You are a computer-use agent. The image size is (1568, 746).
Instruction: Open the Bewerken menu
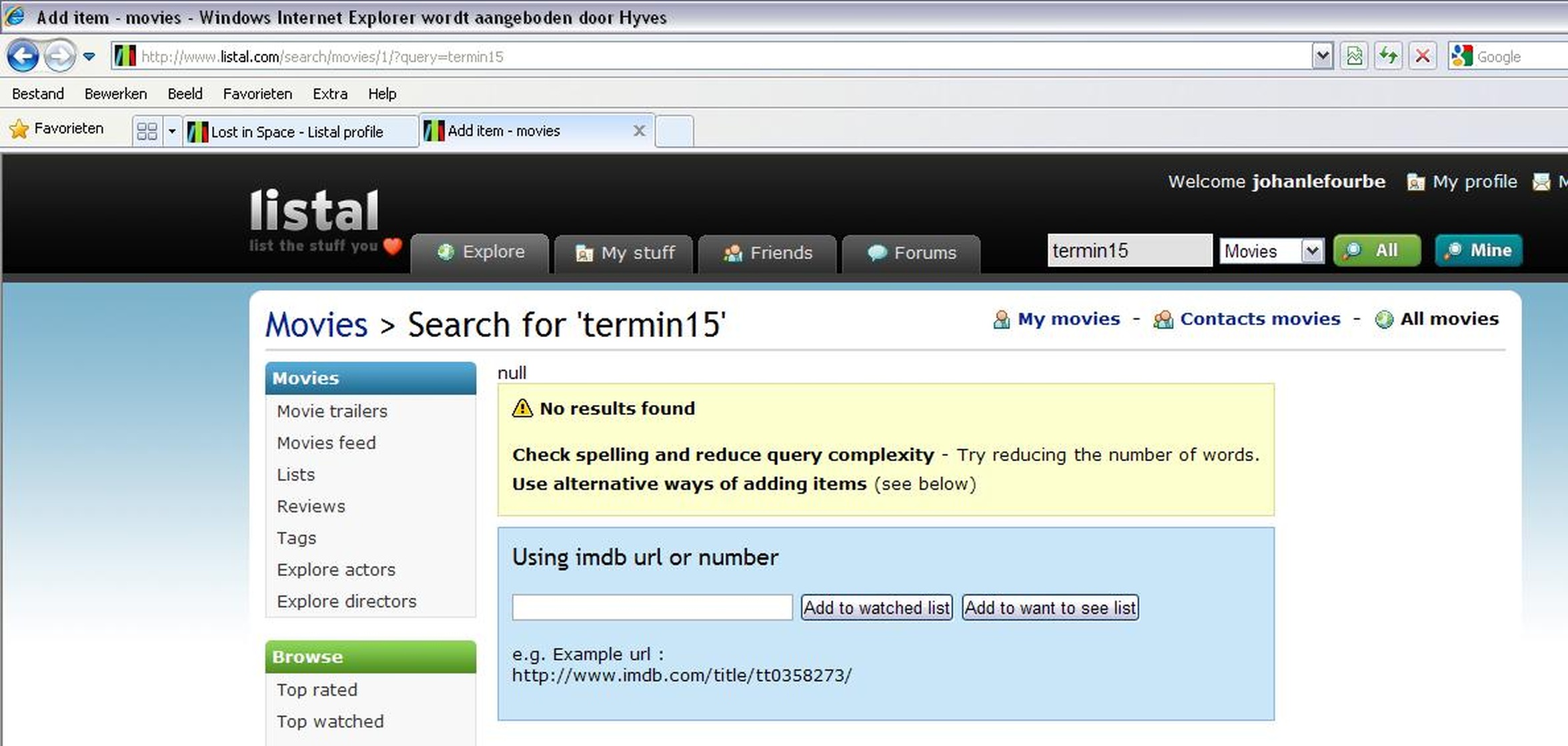[x=115, y=93]
